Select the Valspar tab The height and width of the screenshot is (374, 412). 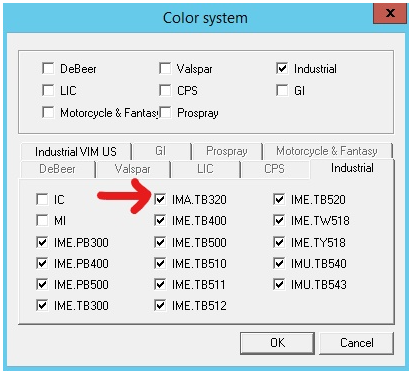[133, 169]
